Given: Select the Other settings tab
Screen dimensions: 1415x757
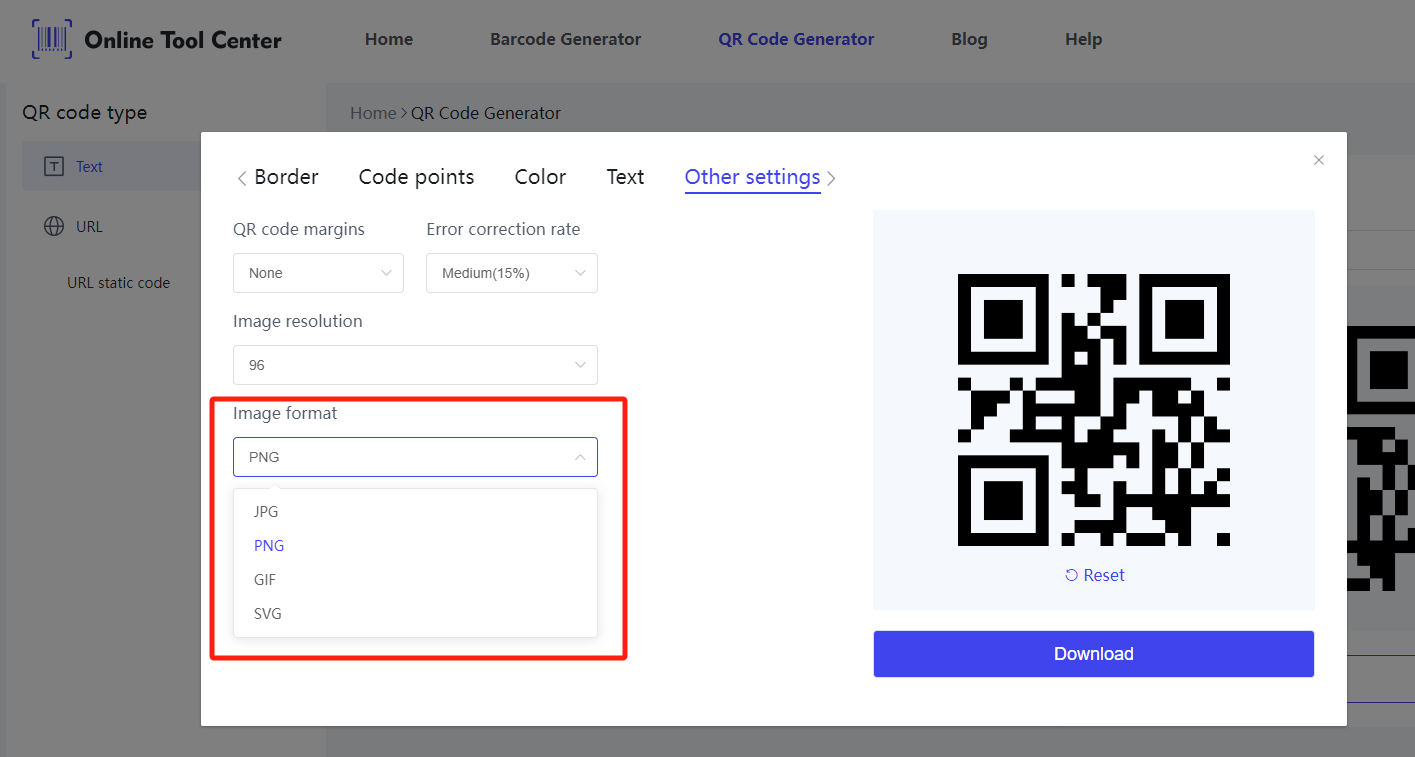Looking at the screenshot, I should point(752,177).
